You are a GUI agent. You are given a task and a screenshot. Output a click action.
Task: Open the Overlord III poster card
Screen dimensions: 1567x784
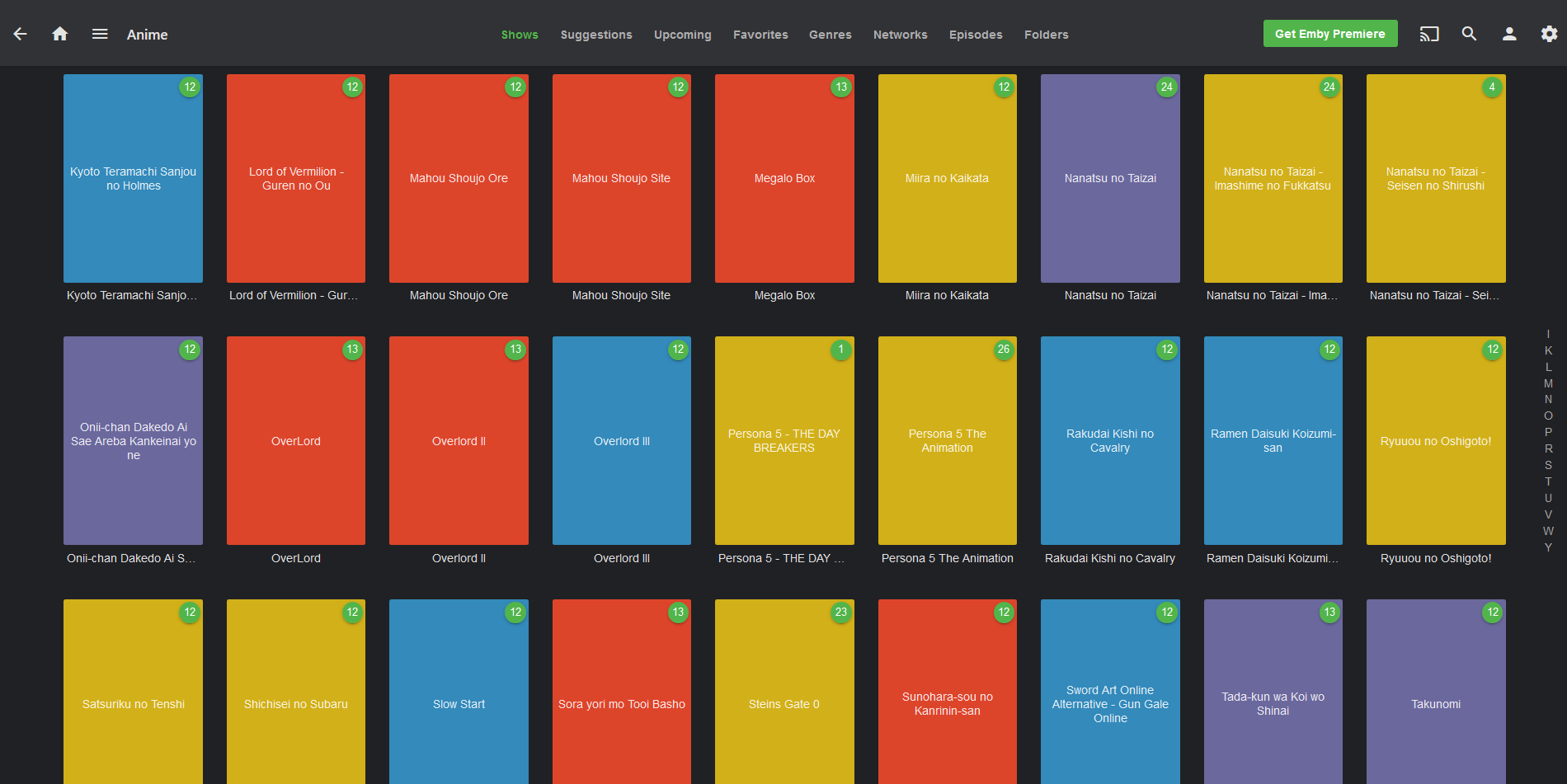(622, 440)
